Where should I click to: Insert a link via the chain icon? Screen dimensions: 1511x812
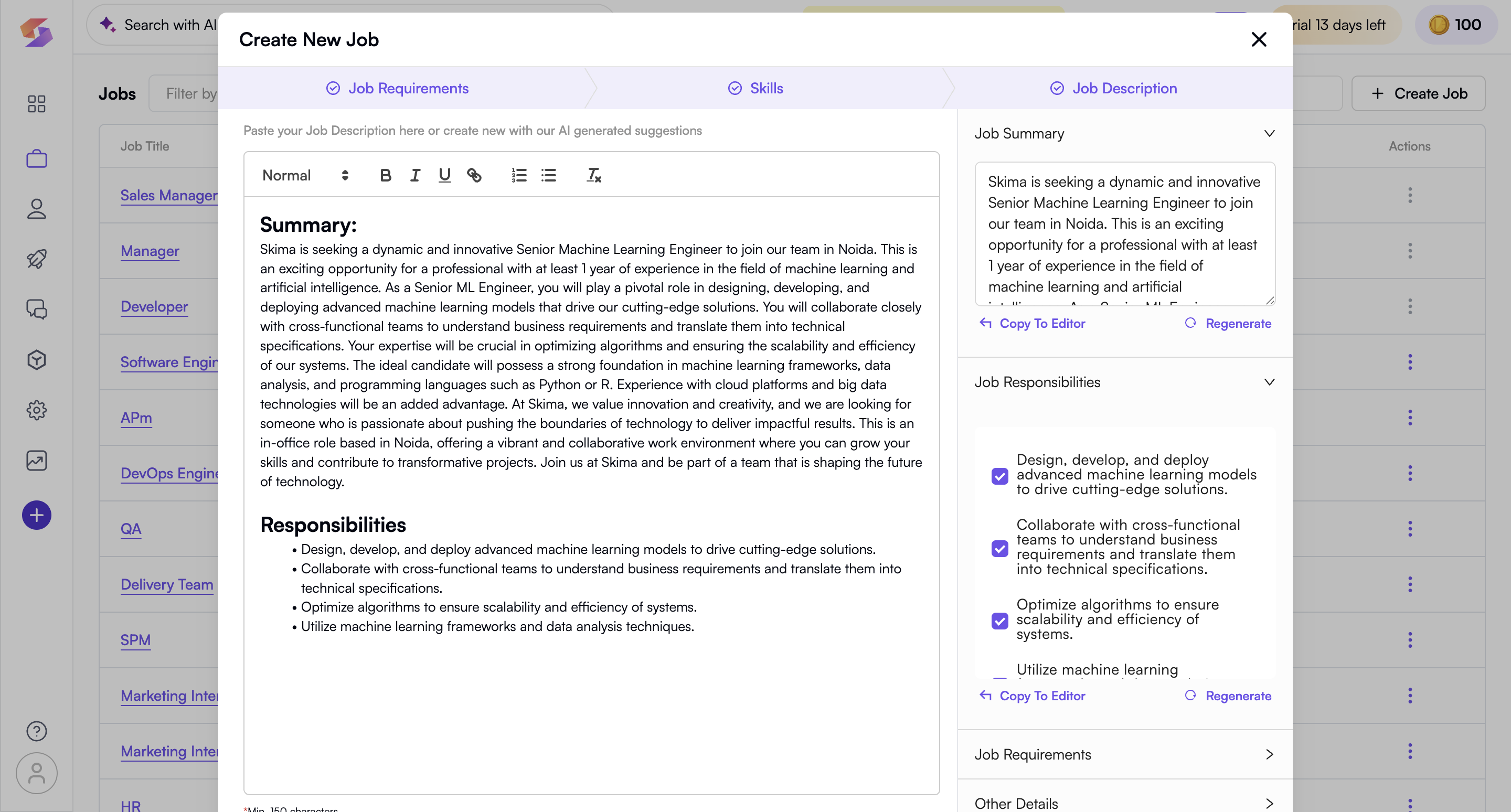click(474, 175)
